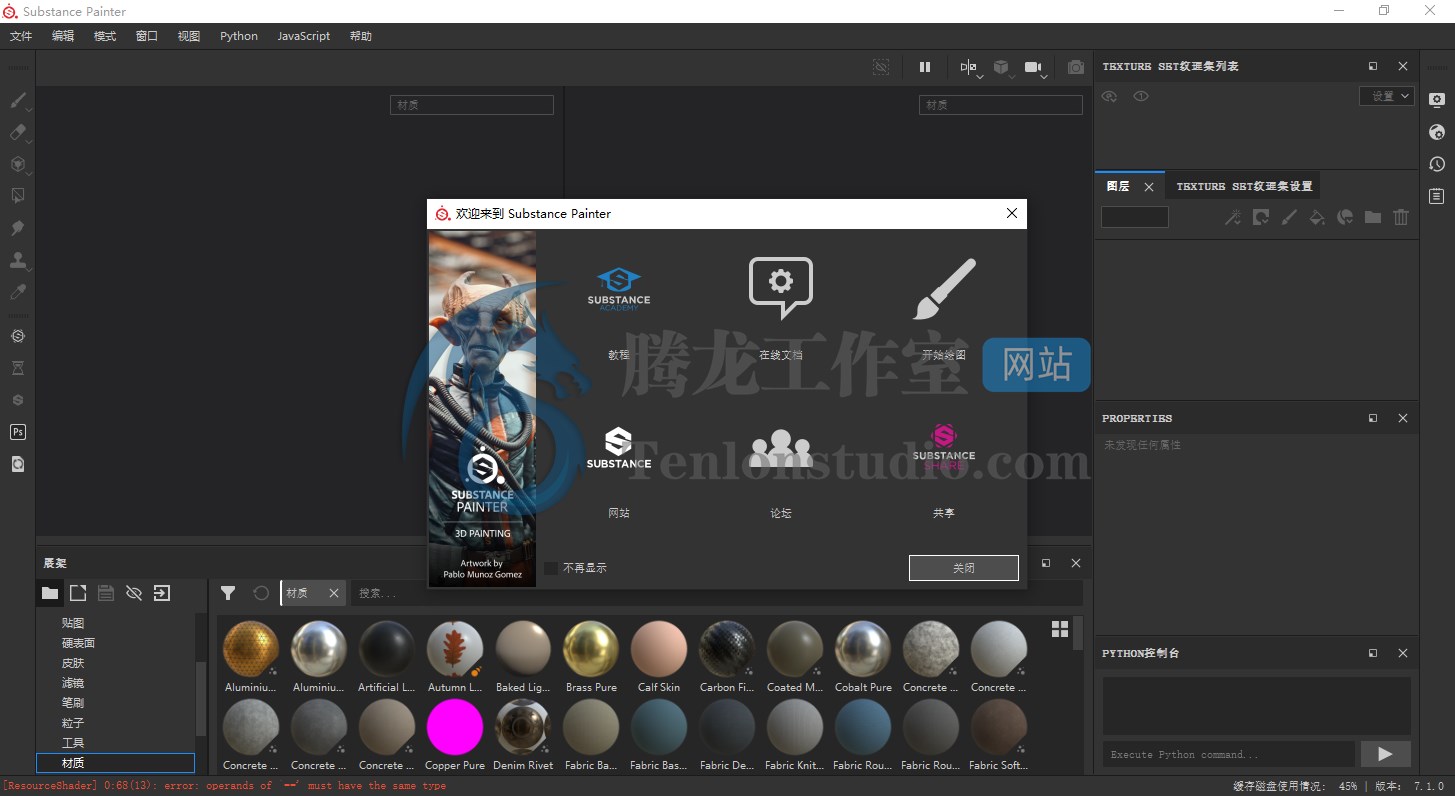1455x796 pixels.
Task: Pause the viewport rendering
Action: click(x=925, y=67)
